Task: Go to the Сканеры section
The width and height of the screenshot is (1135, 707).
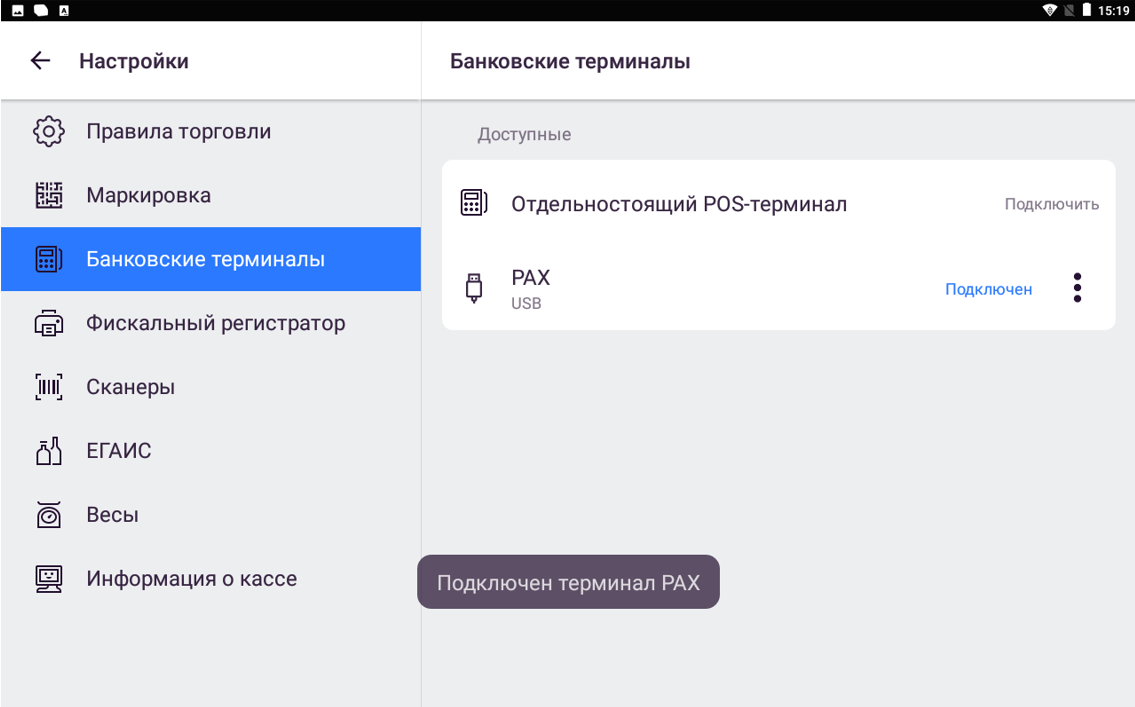Action: 130,387
